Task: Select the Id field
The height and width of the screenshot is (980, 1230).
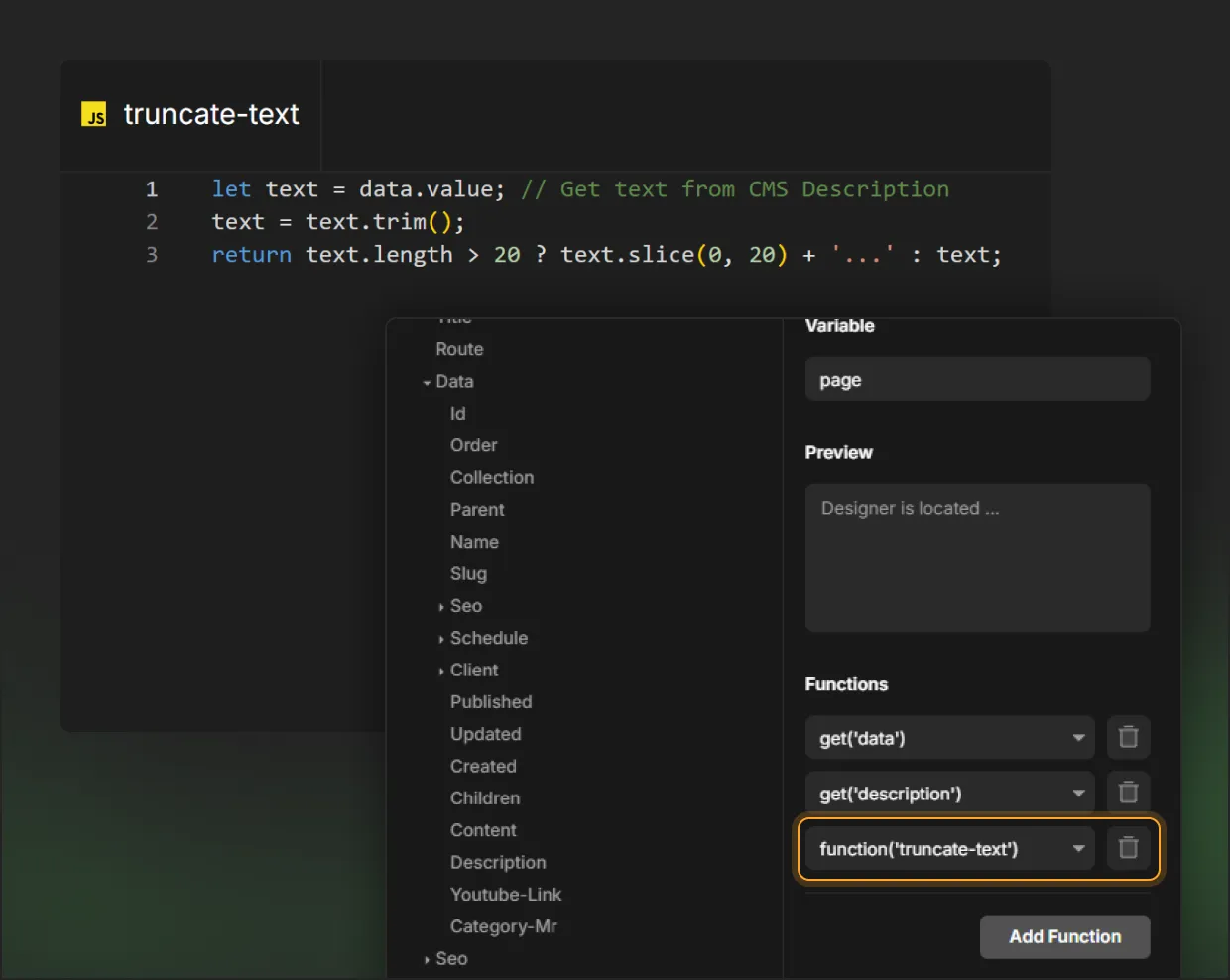Action: [x=457, y=414]
